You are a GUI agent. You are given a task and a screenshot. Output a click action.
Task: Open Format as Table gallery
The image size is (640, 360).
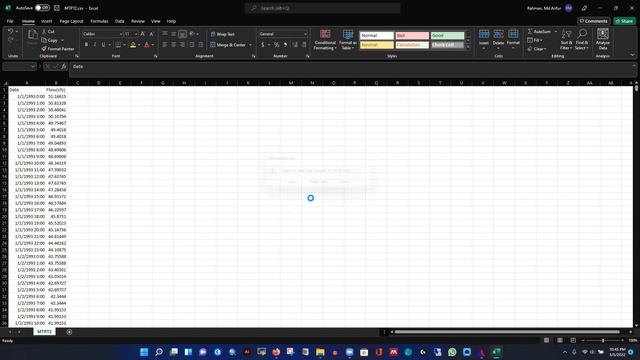click(348, 40)
